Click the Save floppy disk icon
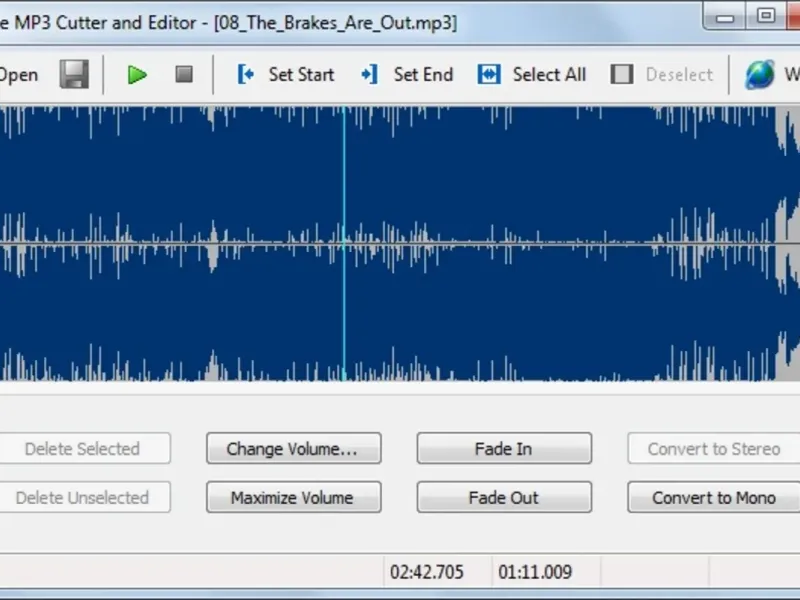This screenshot has width=800, height=600. click(x=74, y=74)
